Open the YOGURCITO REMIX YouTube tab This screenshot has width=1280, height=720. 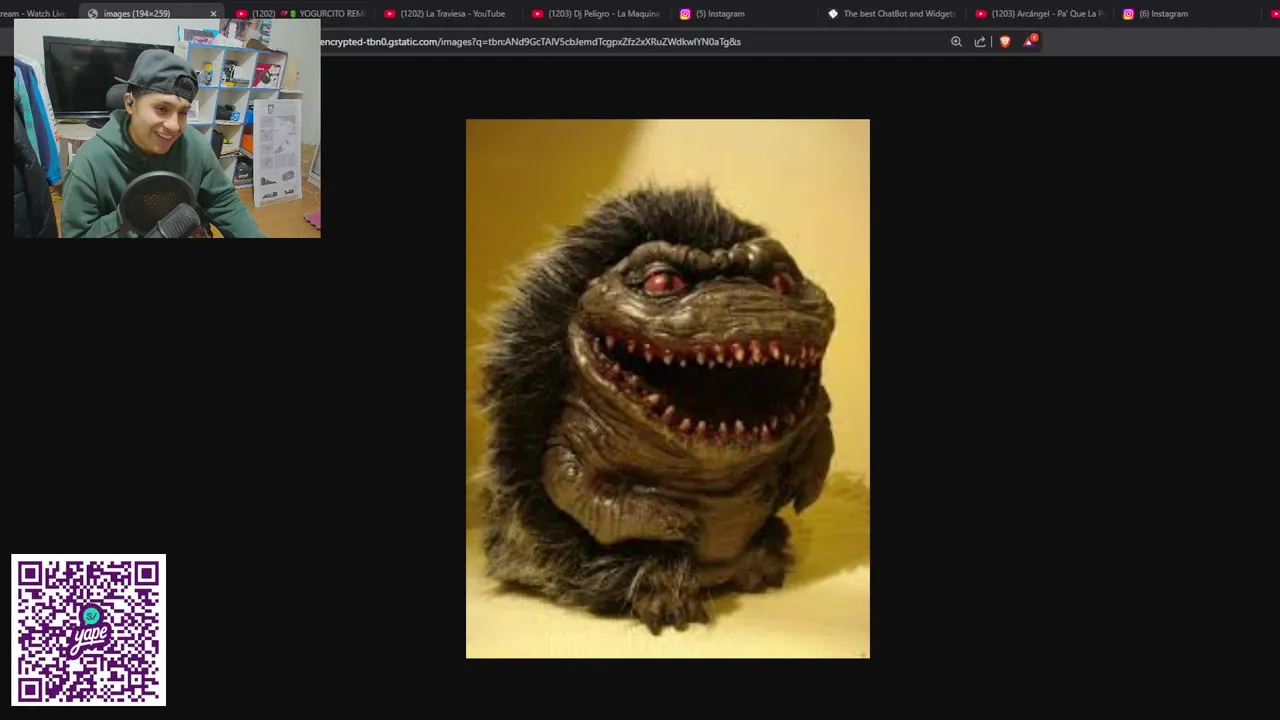(301, 14)
